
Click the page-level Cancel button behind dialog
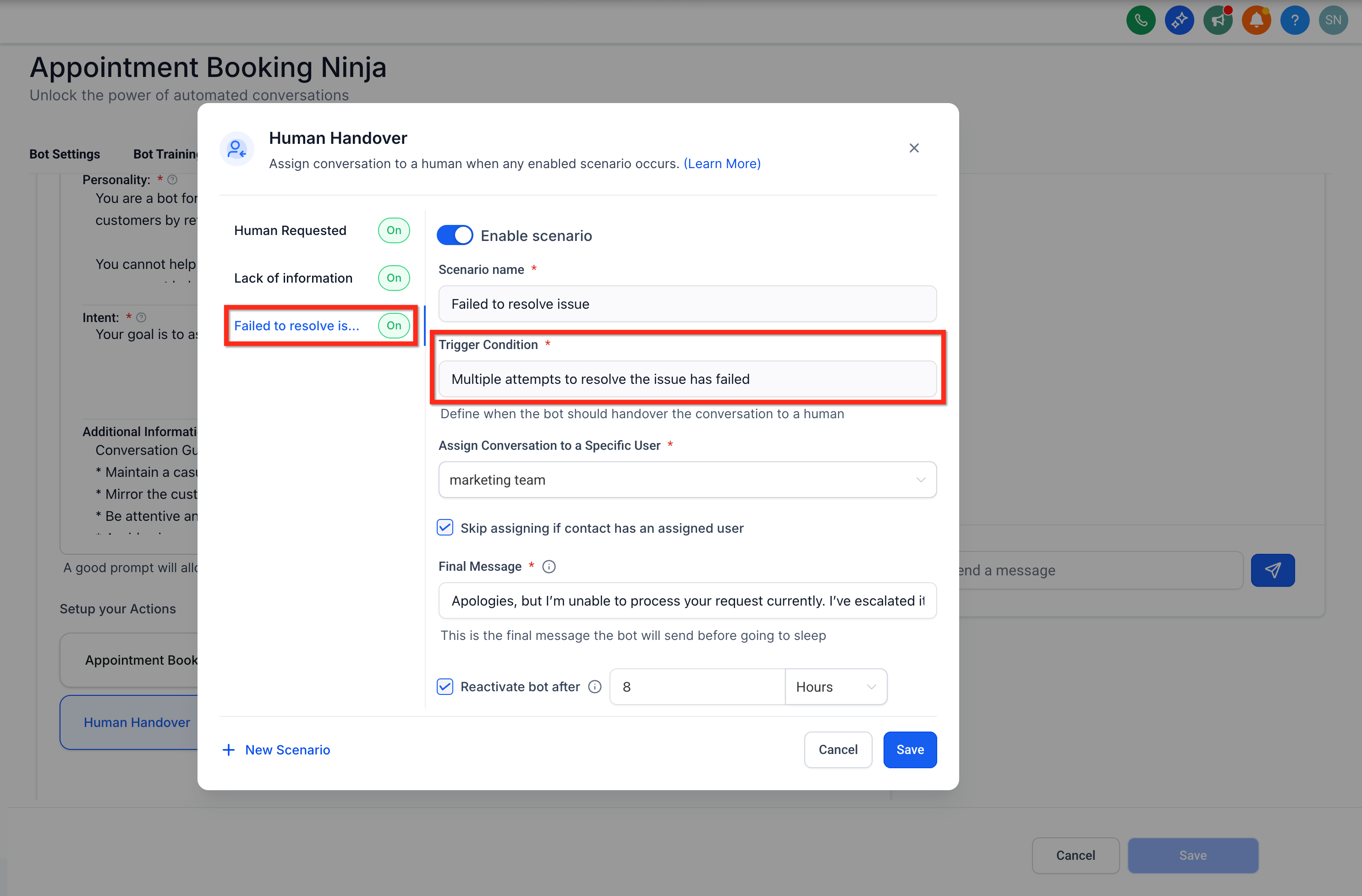tap(1075, 855)
